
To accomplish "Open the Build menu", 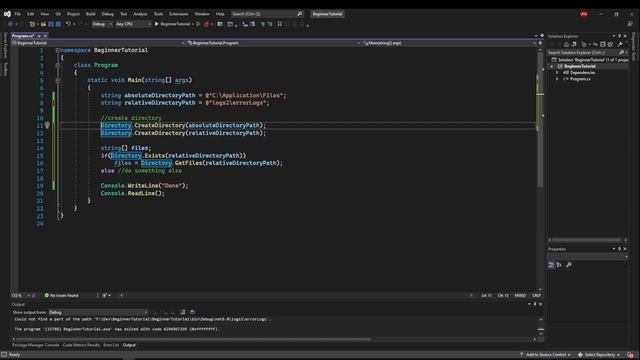I will [x=91, y=14].
